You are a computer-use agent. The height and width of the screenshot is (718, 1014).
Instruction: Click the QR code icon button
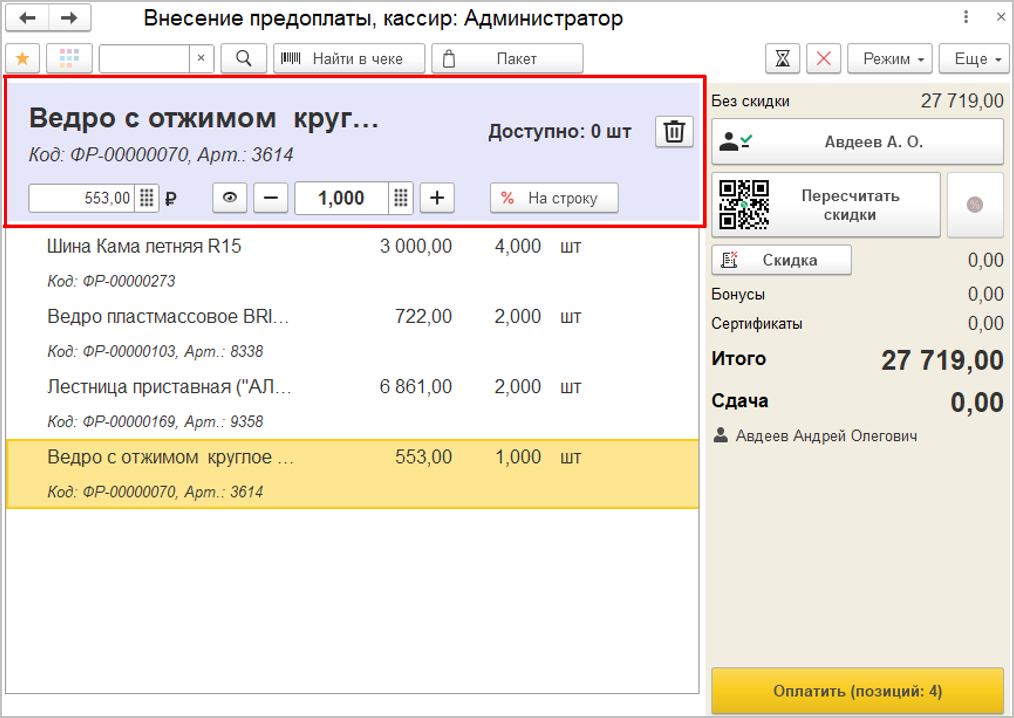pyautogui.click(x=745, y=205)
